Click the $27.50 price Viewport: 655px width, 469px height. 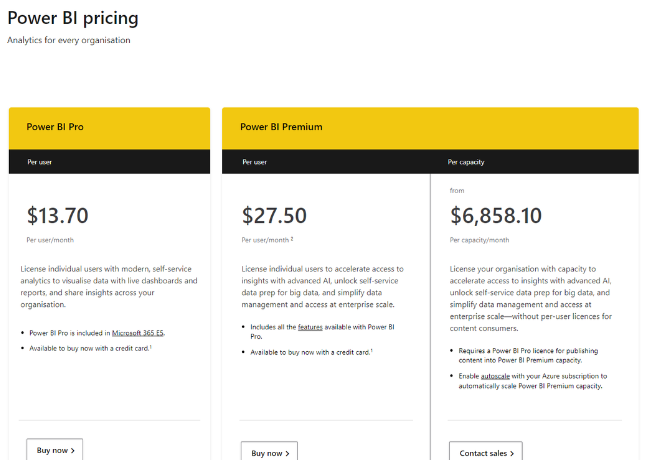click(x=274, y=215)
